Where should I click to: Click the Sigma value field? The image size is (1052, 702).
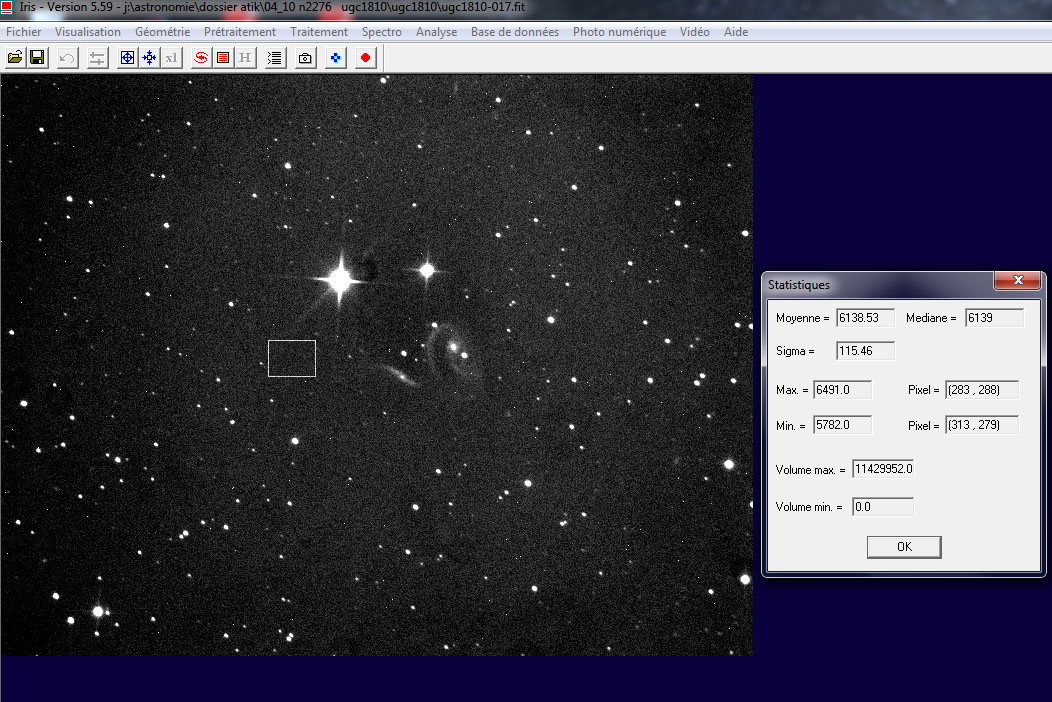(865, 350)
